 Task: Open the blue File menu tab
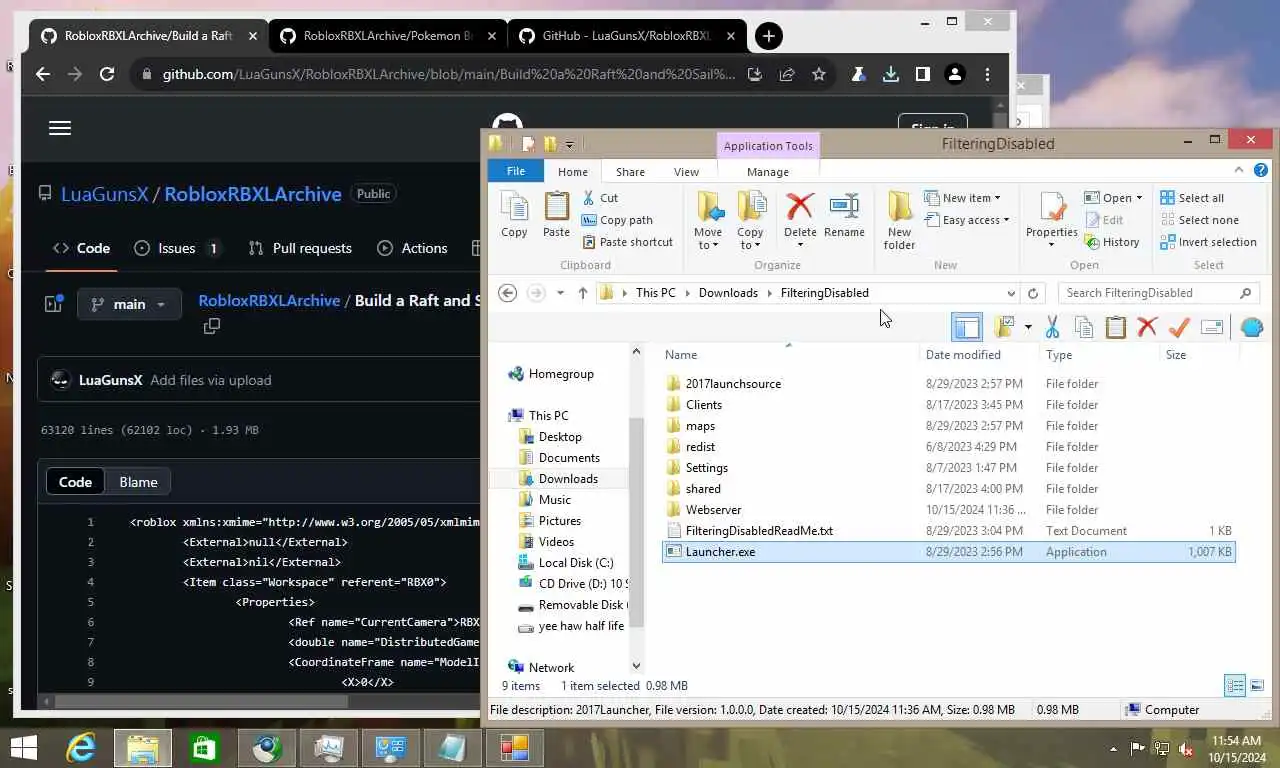click(x=515, y=171)
